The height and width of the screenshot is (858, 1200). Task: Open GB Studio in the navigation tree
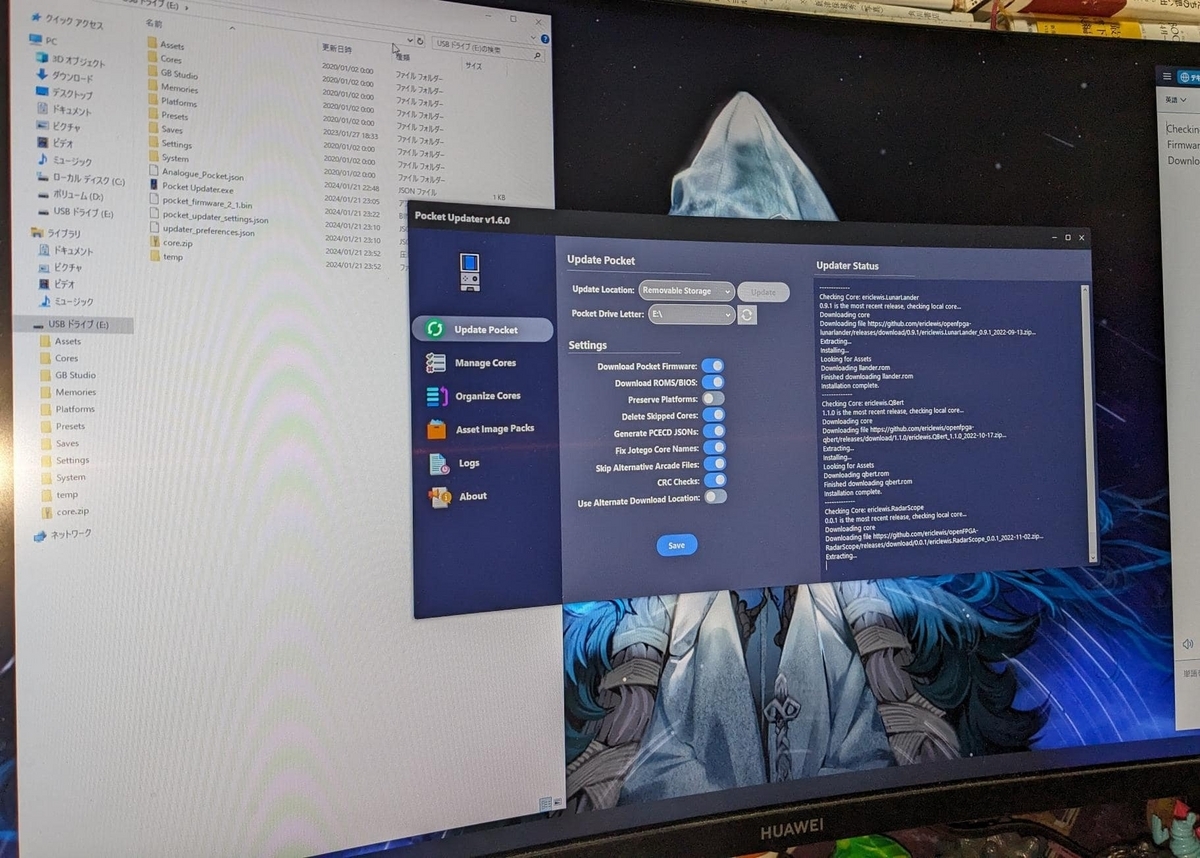(69, 375)
